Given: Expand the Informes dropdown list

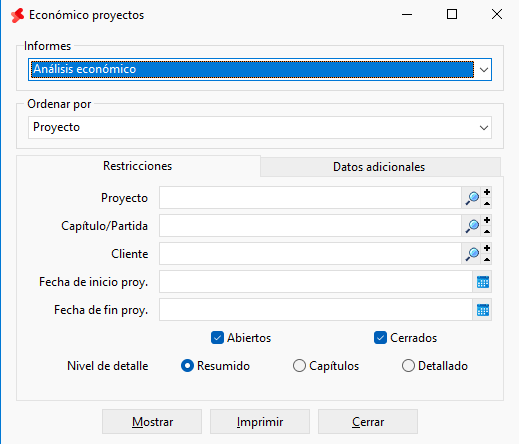Looking at the screenshot, I should [x=484, y=69].
